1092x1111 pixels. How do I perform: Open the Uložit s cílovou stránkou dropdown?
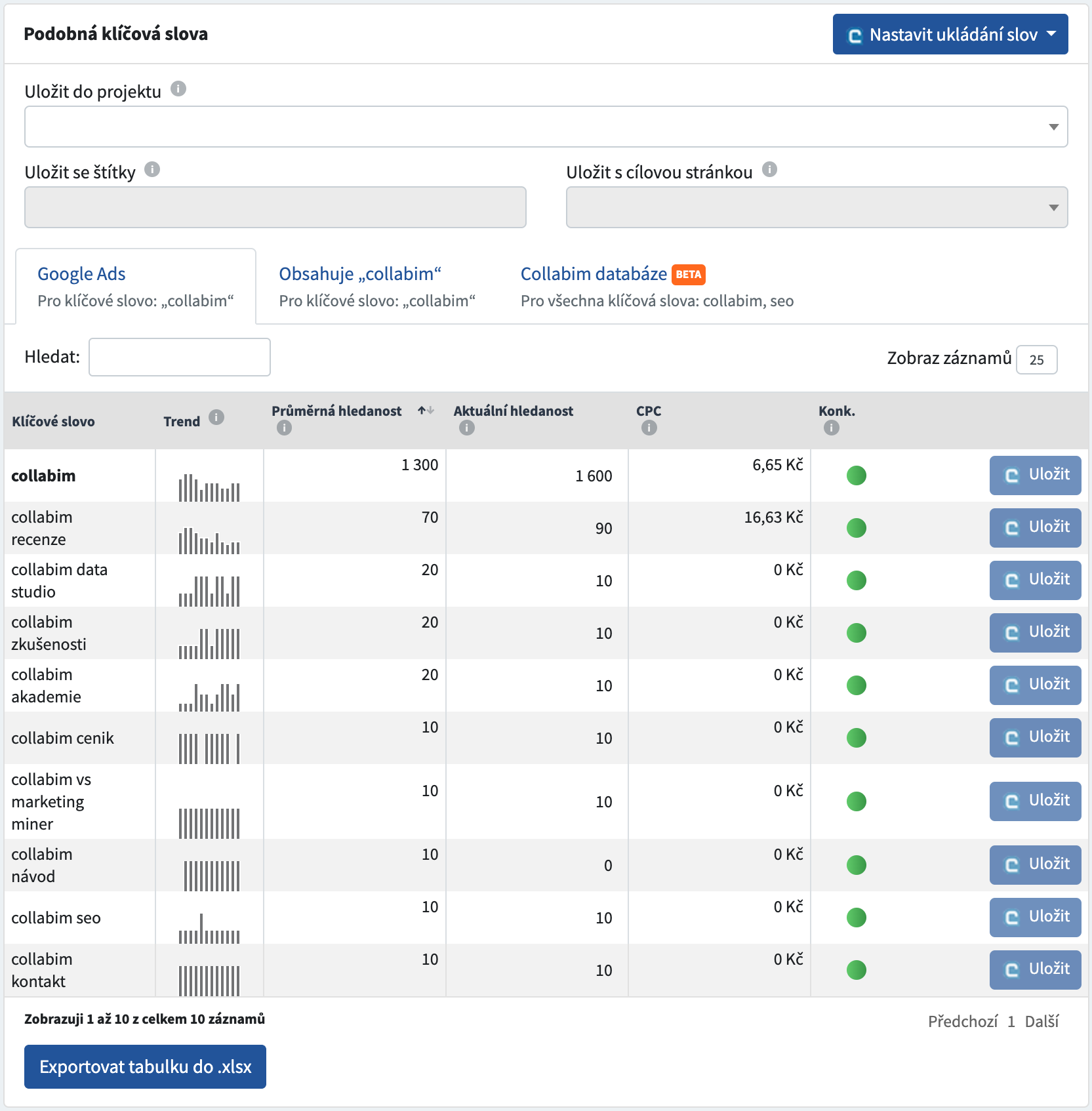tap(817, 207)
